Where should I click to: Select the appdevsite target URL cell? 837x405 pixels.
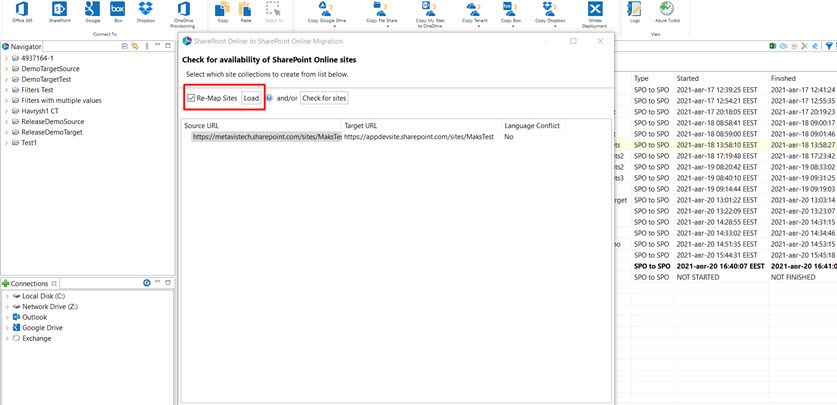[419, 137]
